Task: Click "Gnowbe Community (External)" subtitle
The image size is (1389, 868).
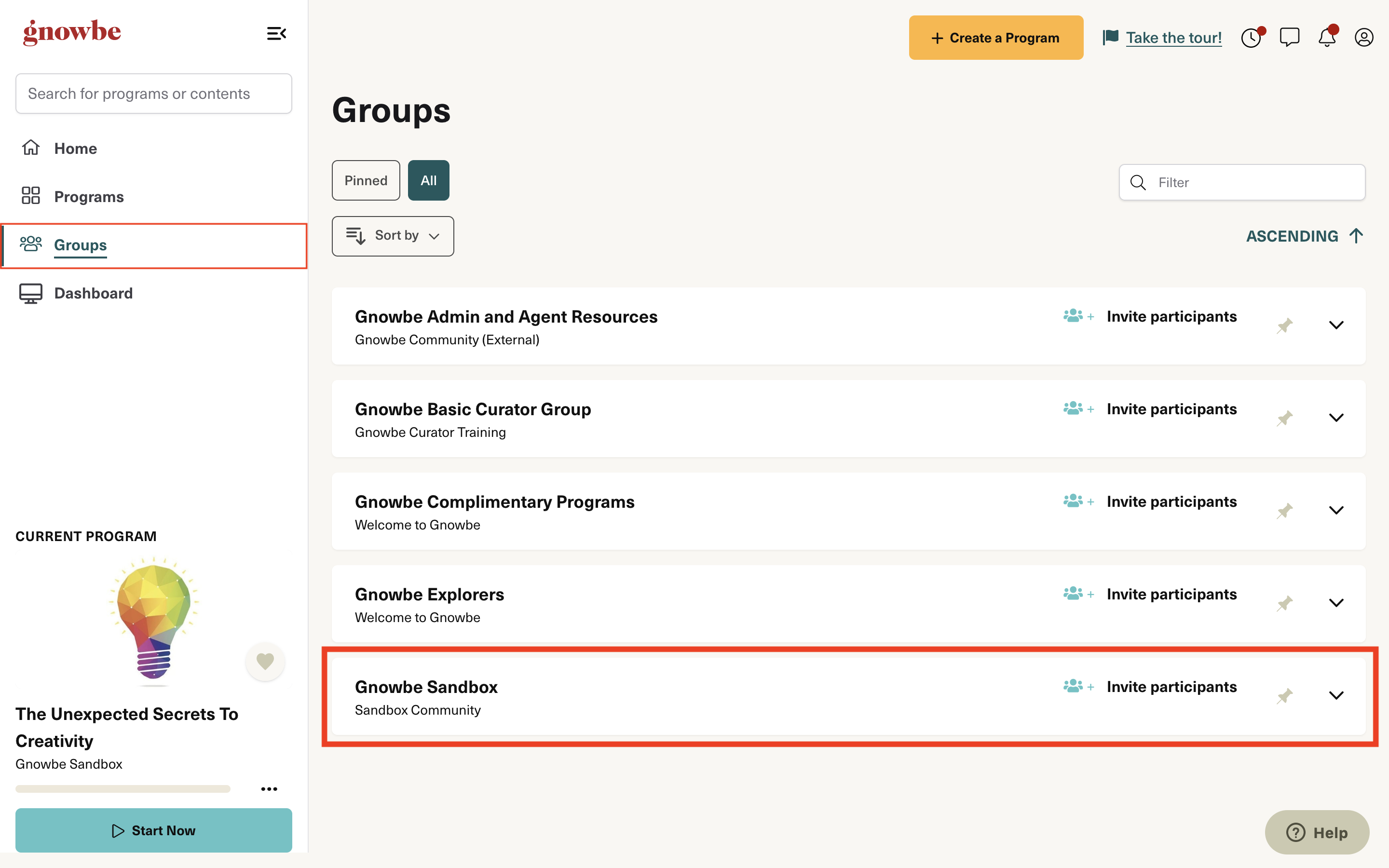Action: point(447,340)
